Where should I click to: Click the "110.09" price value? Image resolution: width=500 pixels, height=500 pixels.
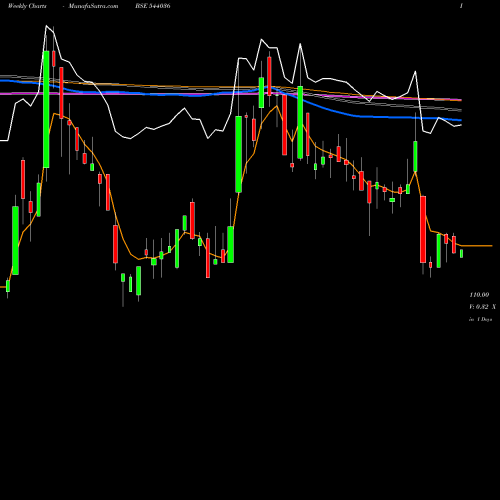pyautogui.click(x=479, y=295)
